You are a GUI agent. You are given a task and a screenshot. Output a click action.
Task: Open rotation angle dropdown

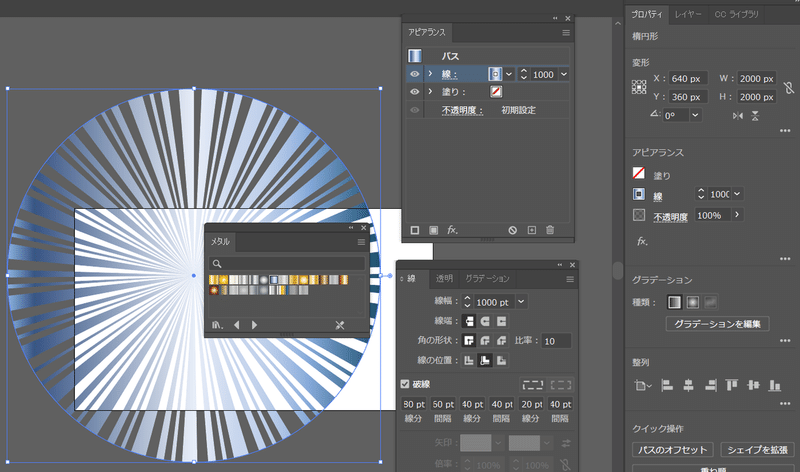pos(695,115)
